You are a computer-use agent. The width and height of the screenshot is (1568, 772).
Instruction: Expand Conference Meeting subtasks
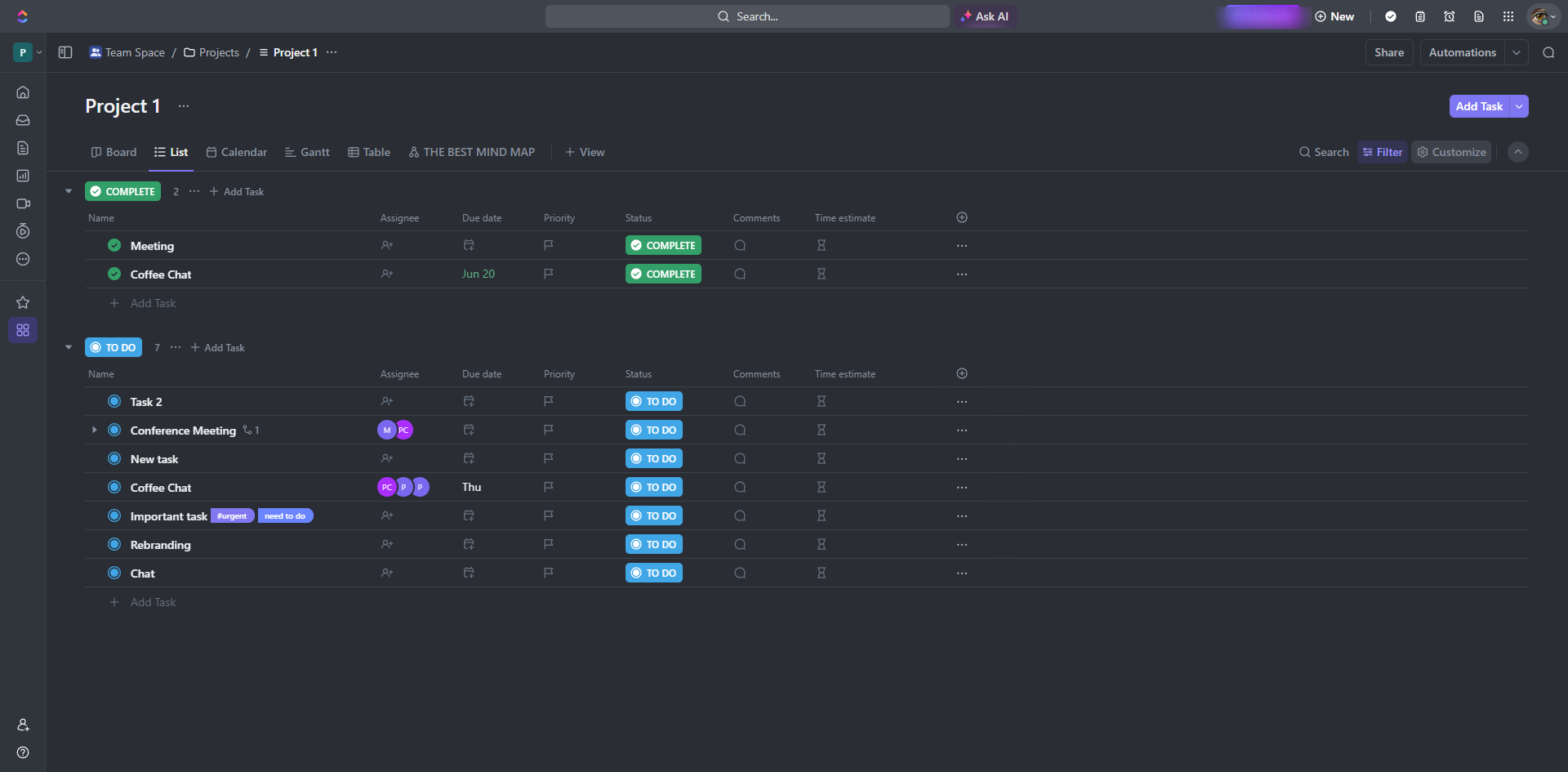point(95,430)
